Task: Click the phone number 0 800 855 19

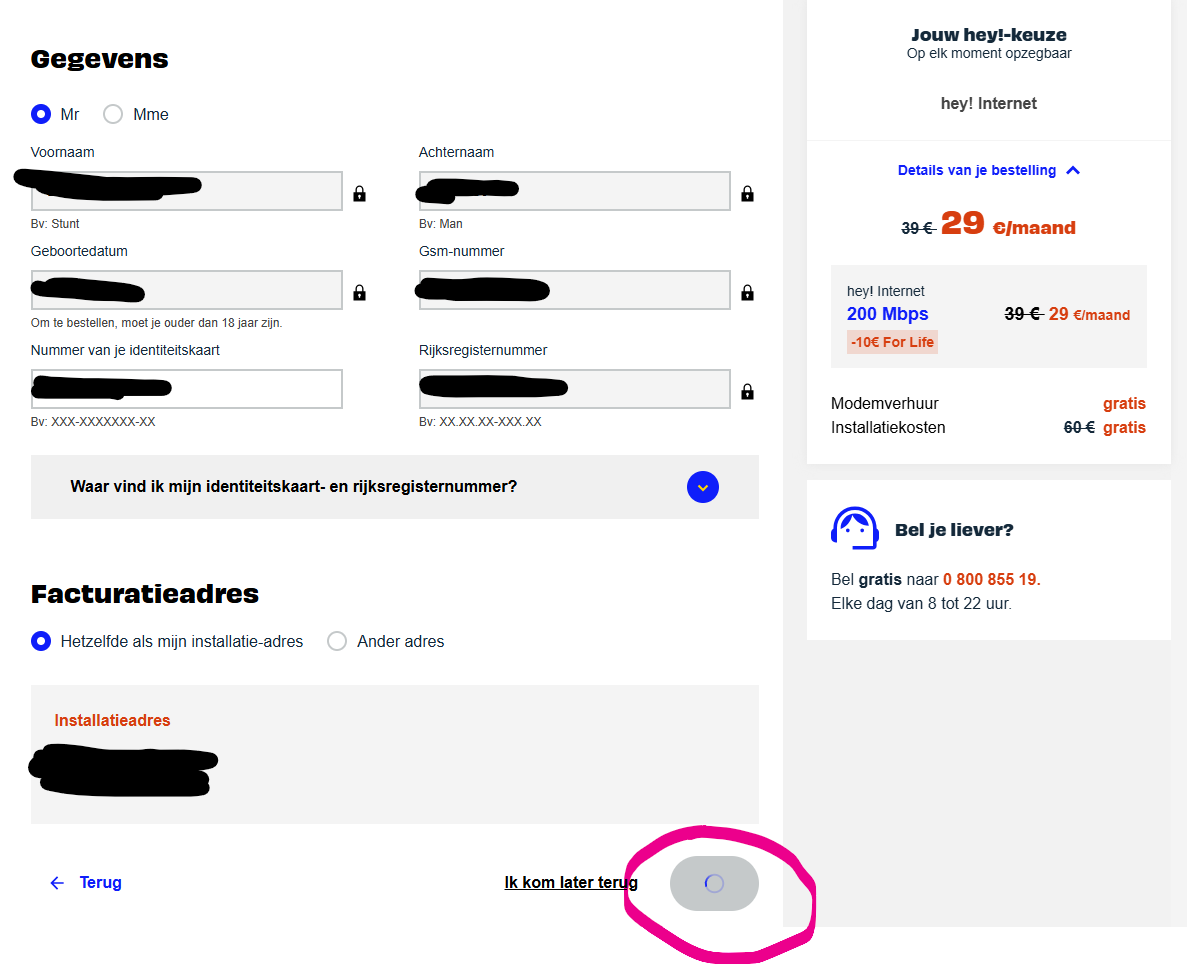Action: click(991, 580)
